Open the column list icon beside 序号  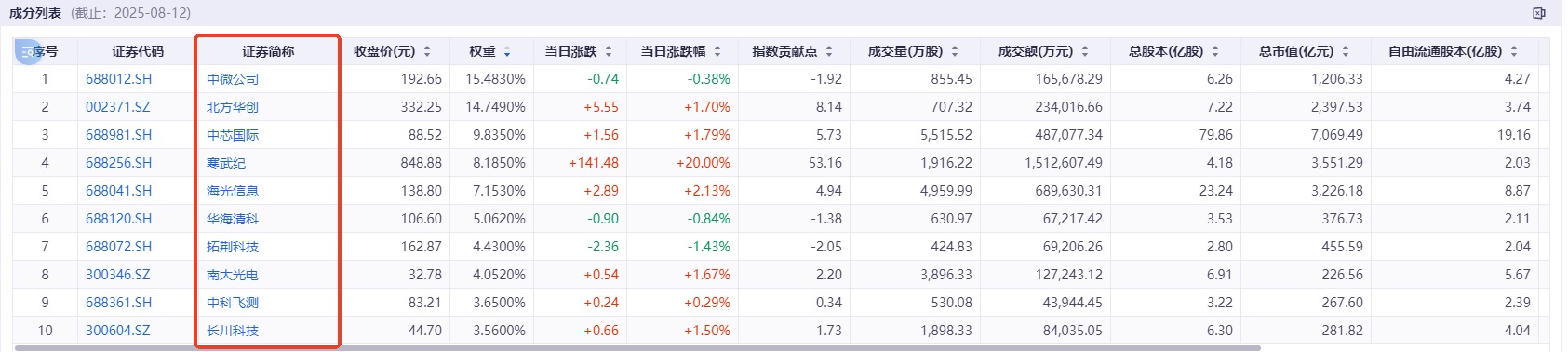point(27,52)
